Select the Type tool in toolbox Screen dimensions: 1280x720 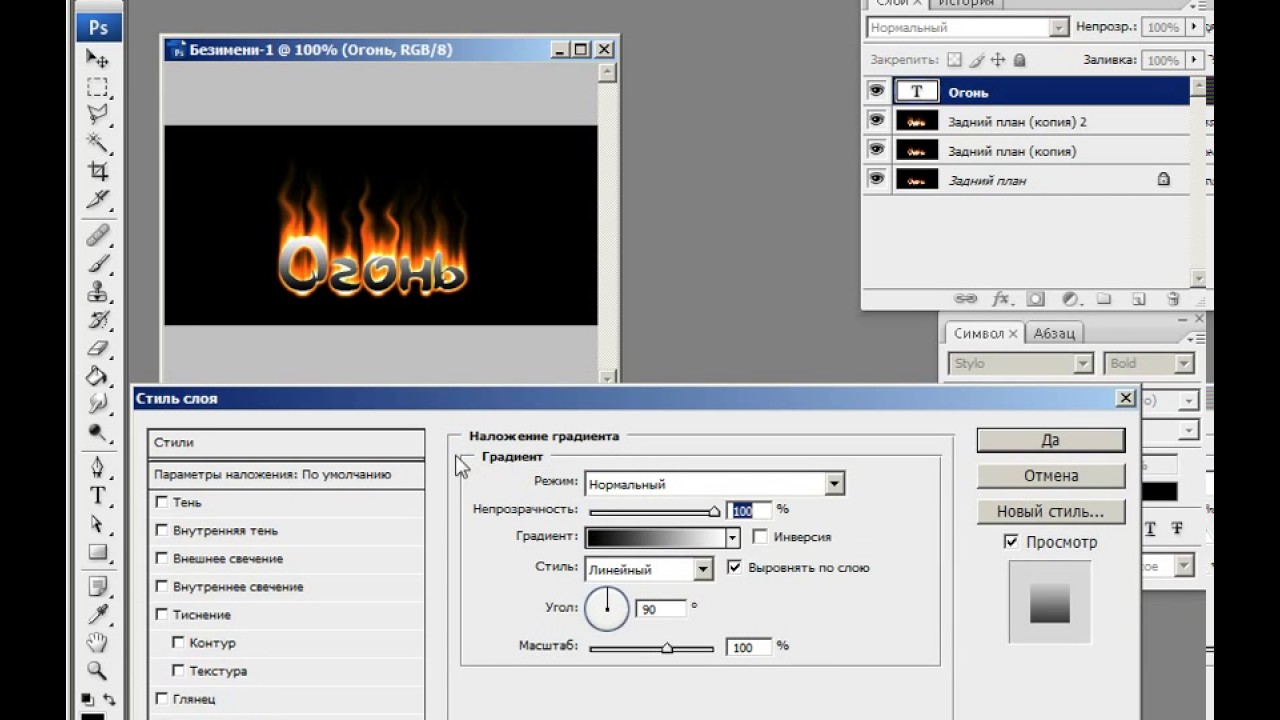coord(97,496)
